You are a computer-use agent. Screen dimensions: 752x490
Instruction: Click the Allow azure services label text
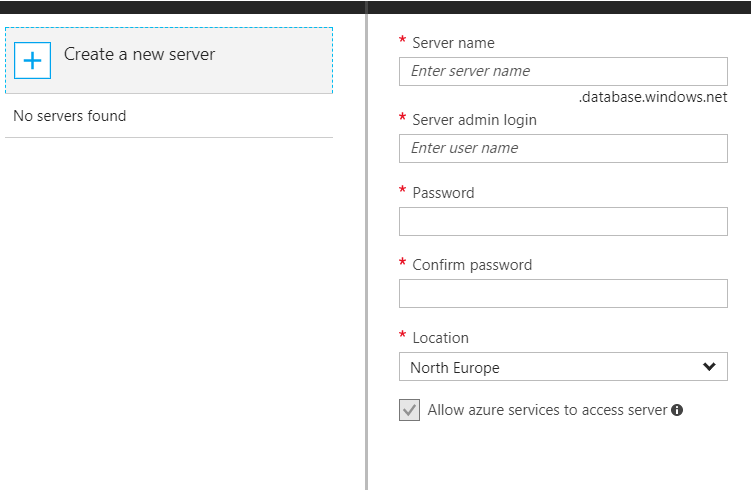[x=547, y=410]
